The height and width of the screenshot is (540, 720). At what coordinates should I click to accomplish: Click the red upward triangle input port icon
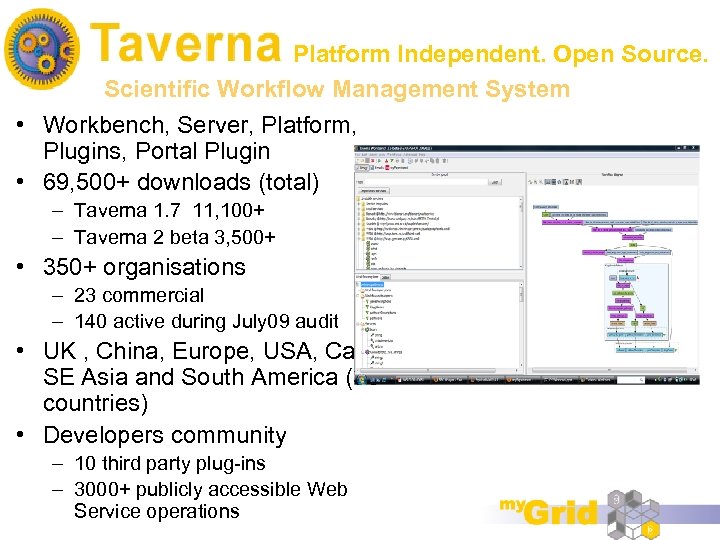[x=386, y=161]
